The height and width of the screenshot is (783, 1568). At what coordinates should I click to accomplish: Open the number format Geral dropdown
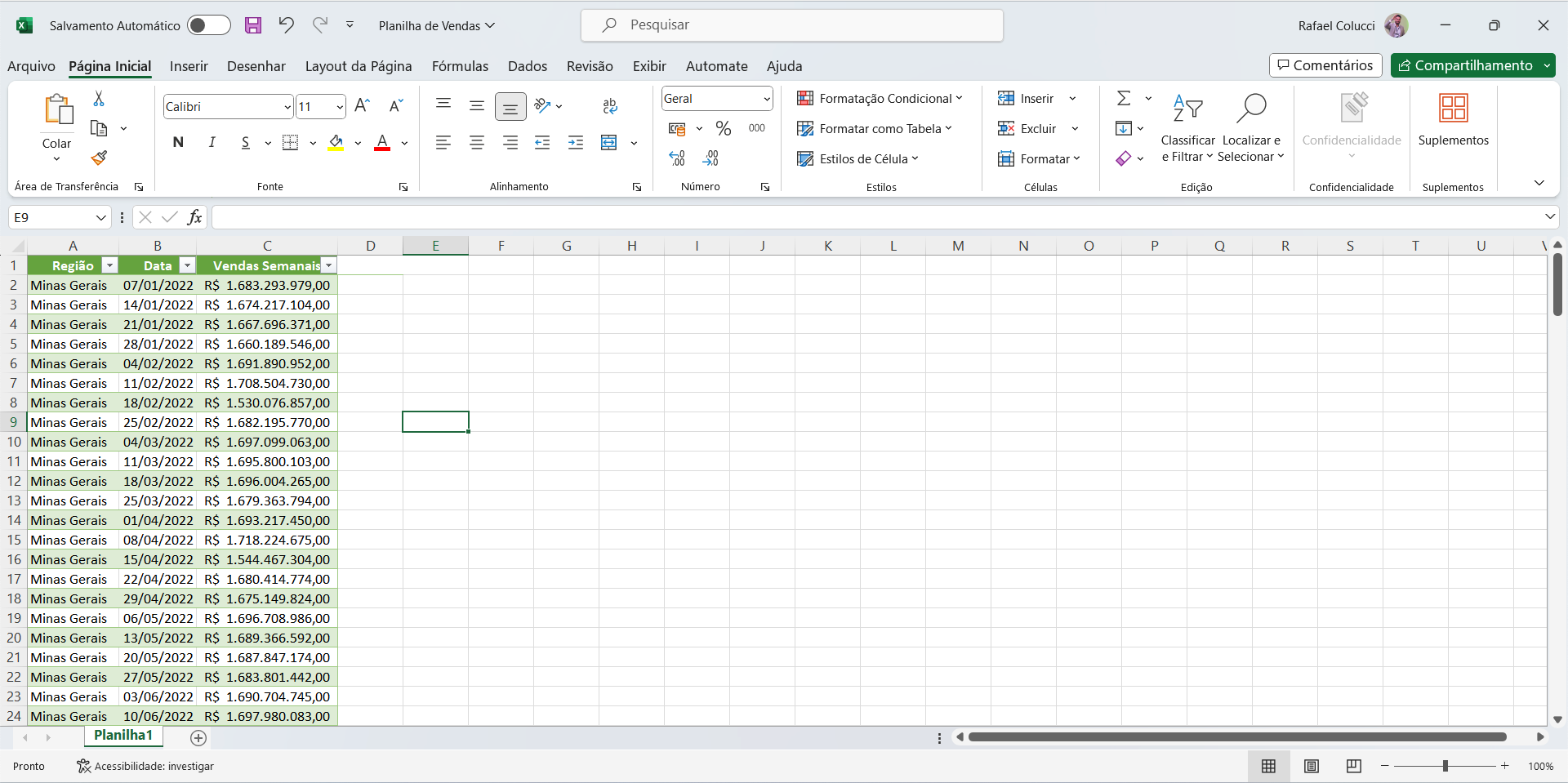click(766, 99)
